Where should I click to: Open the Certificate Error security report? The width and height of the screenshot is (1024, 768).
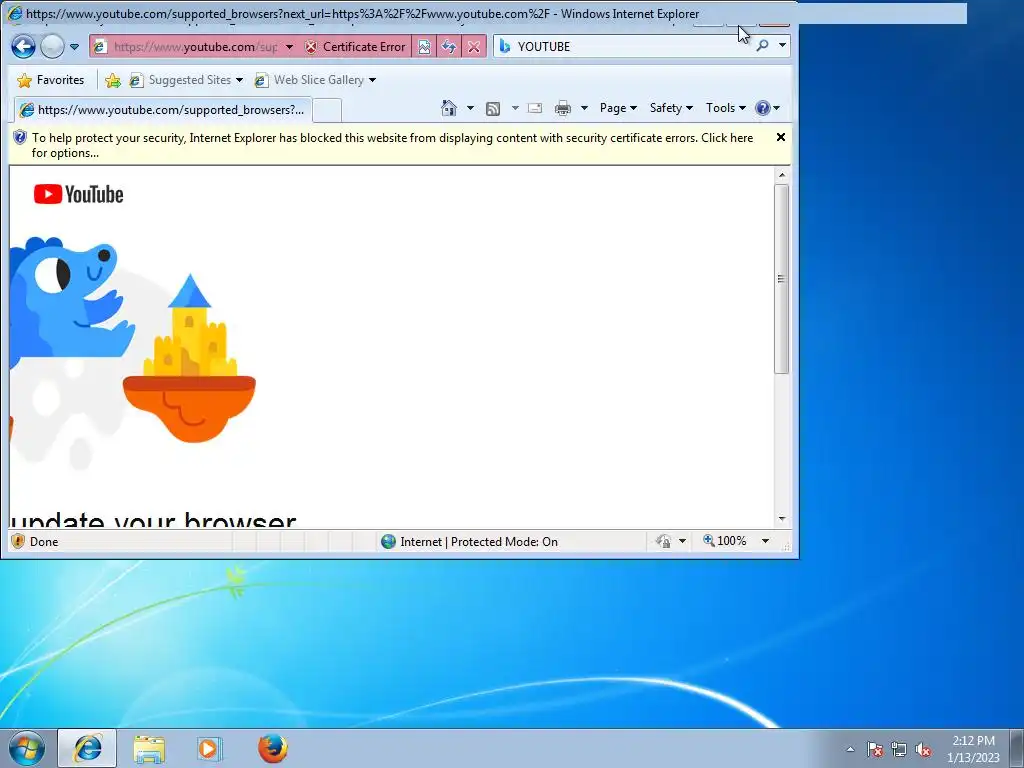click(x=355, y=46)
